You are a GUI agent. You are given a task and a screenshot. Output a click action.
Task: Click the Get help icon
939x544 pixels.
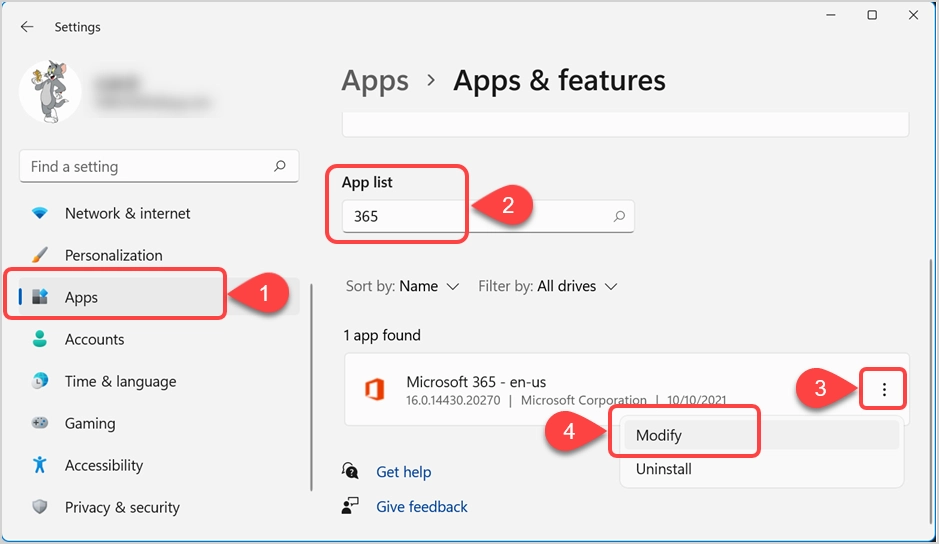[350, 471]
